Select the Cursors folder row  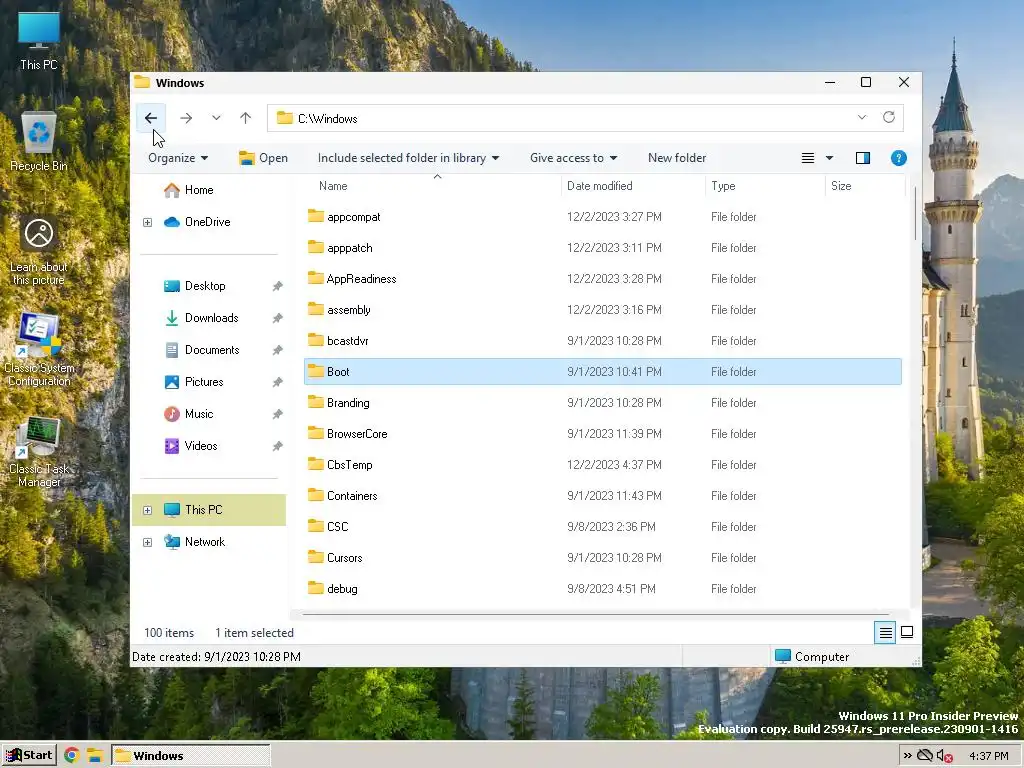[x=603, y=558]
